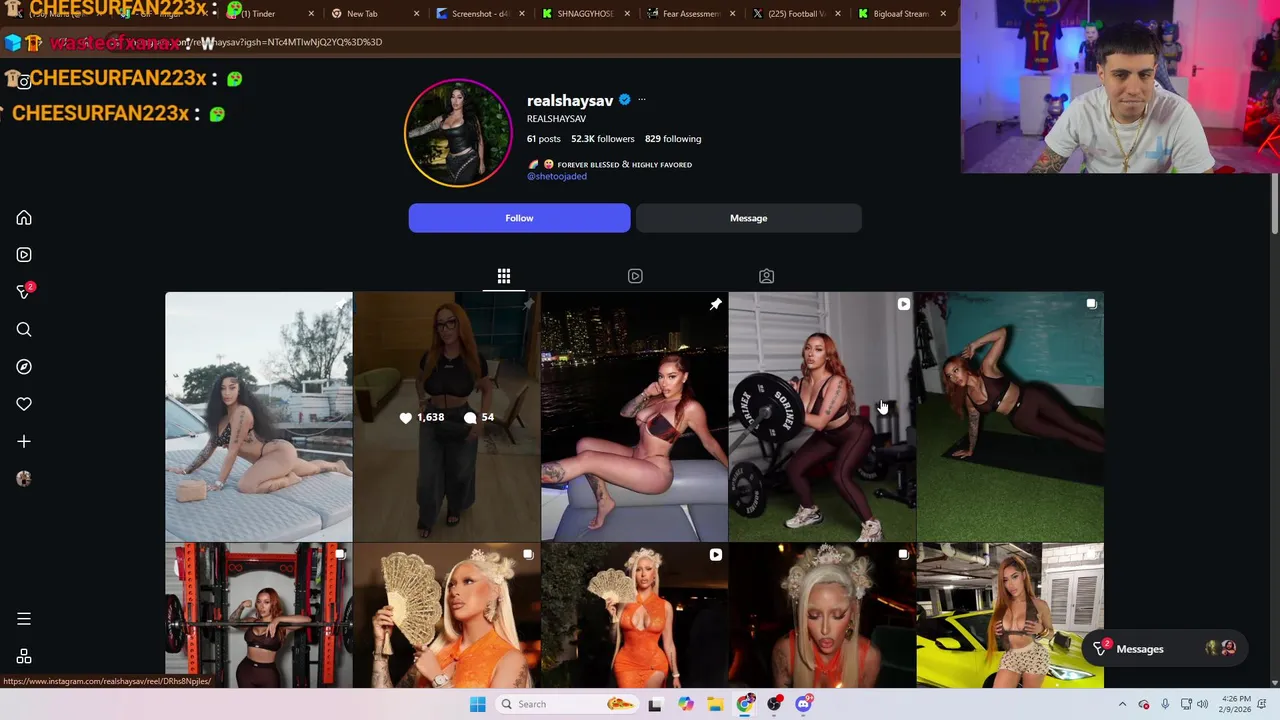
Task: Open the orange dress full-body post
Action: (635, 616)
